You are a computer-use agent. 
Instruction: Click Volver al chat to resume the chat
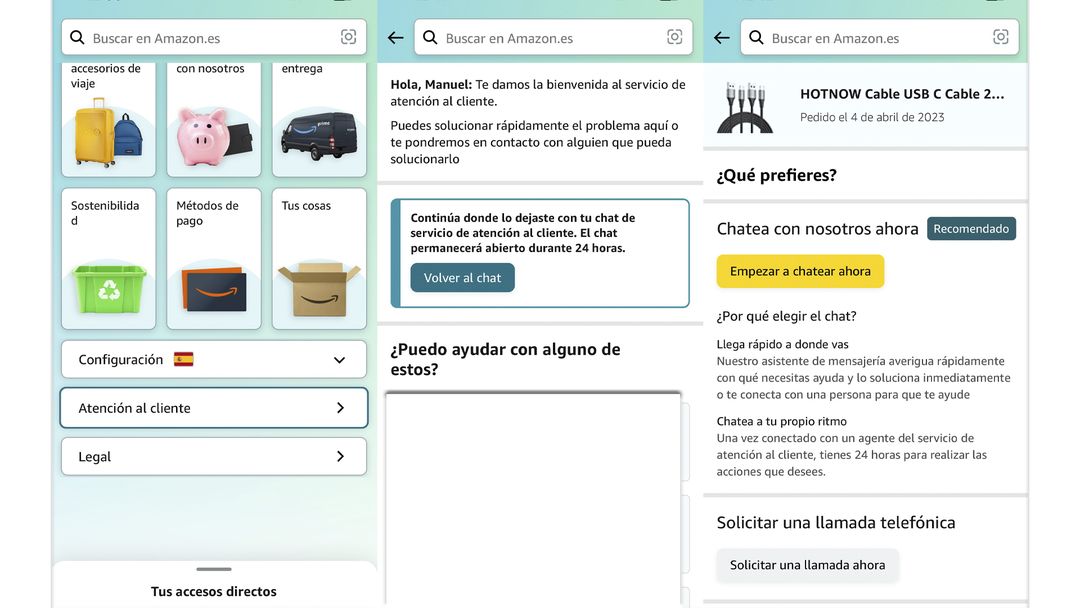[462, 277]
